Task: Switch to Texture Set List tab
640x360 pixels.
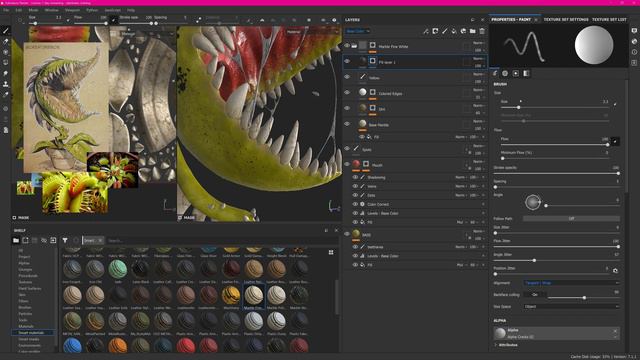Action: point(609,20)
